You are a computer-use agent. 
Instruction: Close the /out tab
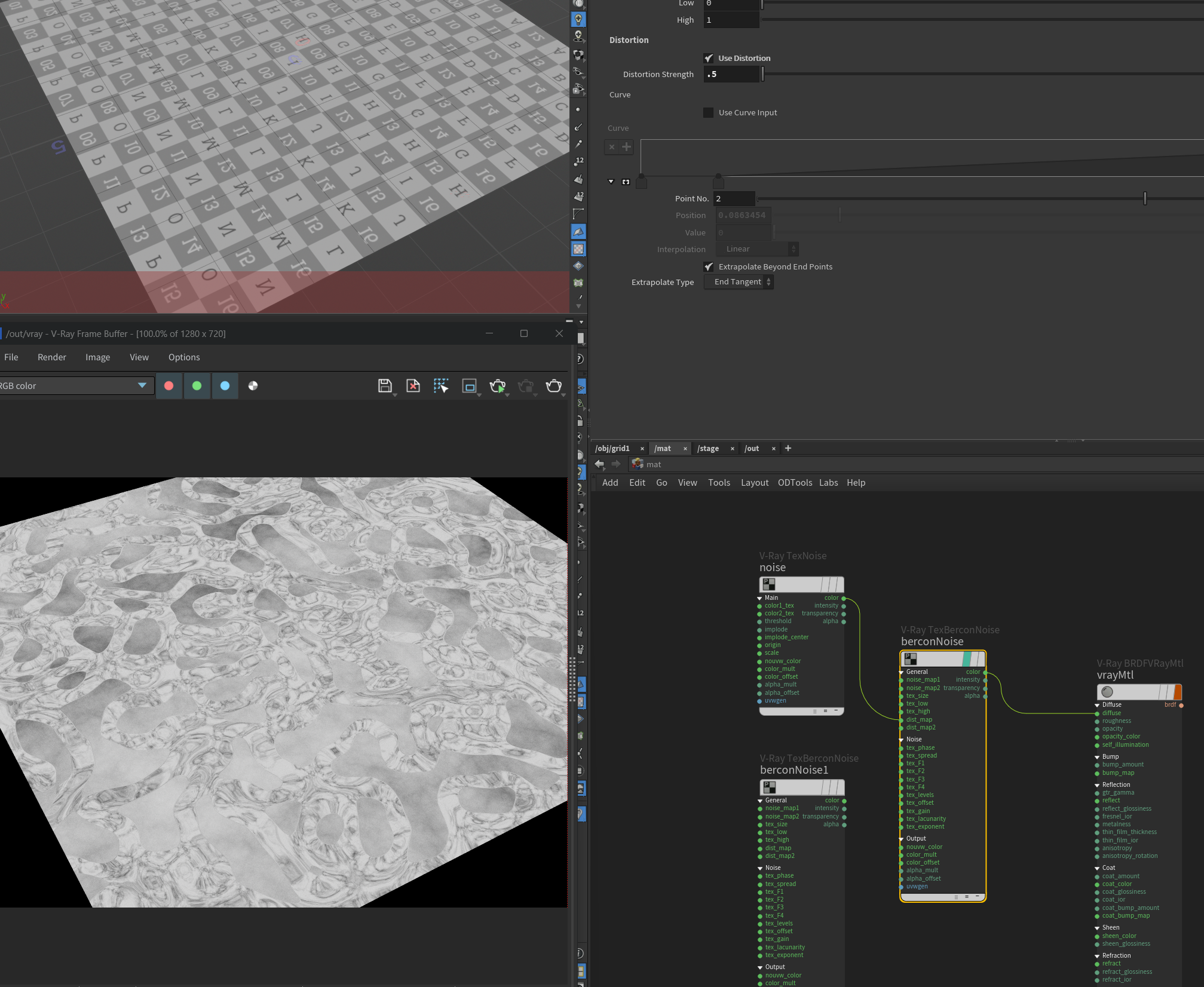tap(774, 449)
